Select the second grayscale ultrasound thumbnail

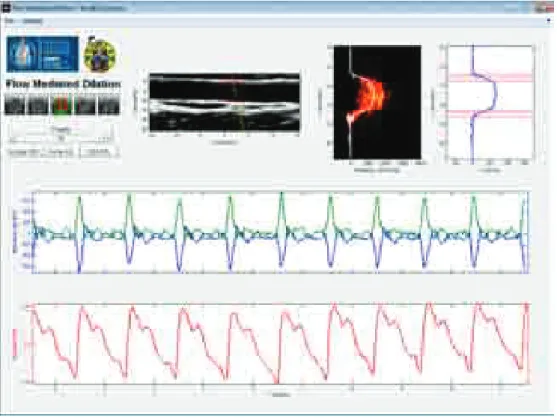(x=38, y=105)
